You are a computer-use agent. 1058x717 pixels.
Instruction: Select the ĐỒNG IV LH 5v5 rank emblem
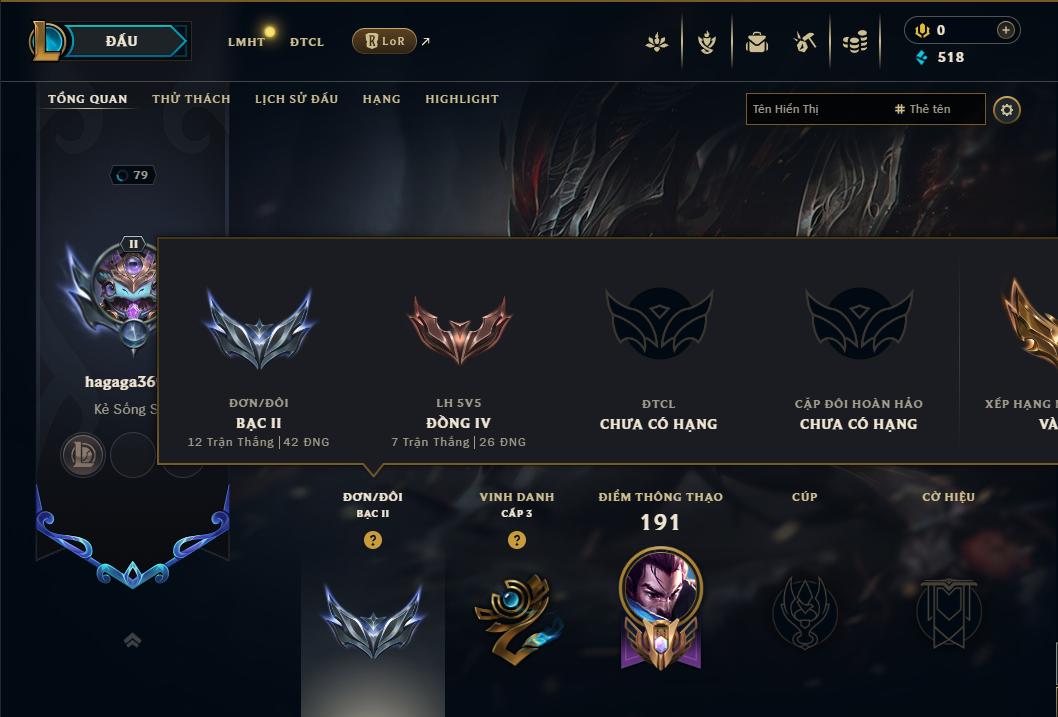click(459, 329)
